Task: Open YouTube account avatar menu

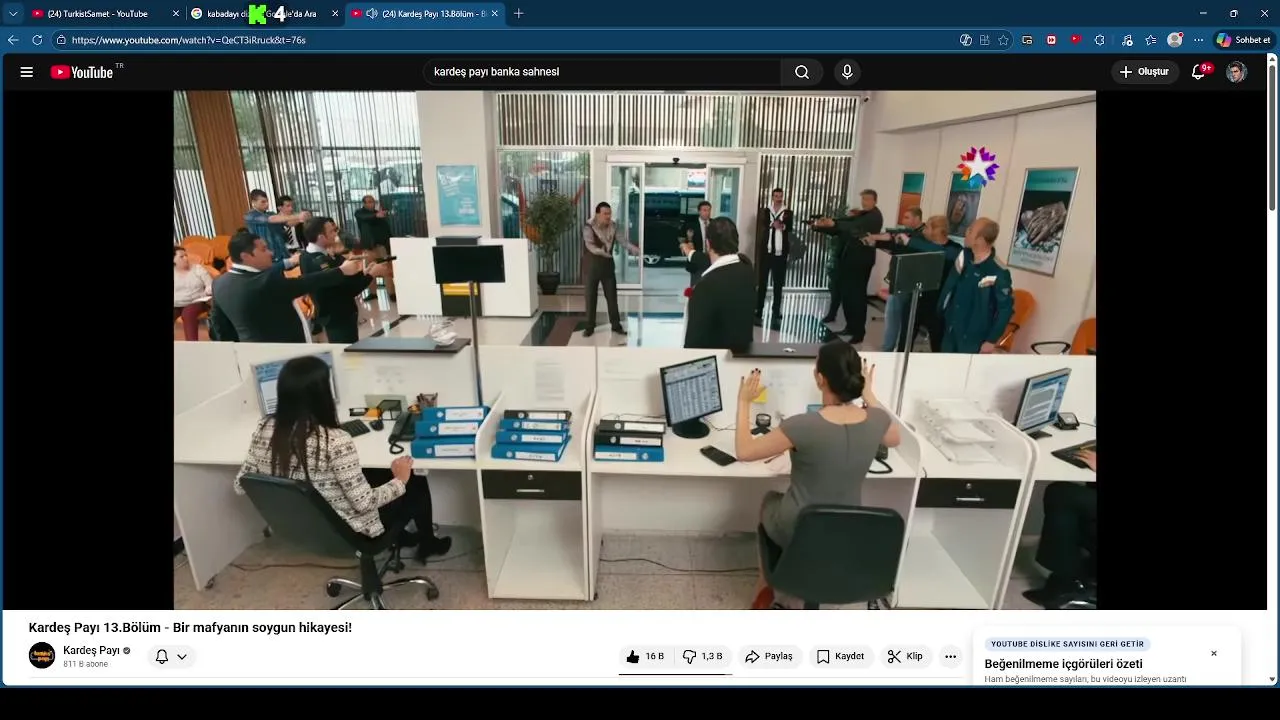Action: point(1237,72)
